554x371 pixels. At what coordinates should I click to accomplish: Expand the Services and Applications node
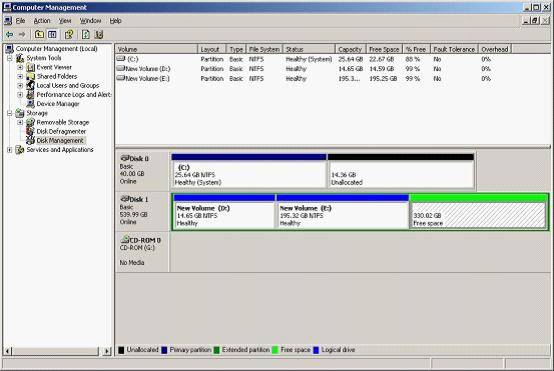point(10,150)
